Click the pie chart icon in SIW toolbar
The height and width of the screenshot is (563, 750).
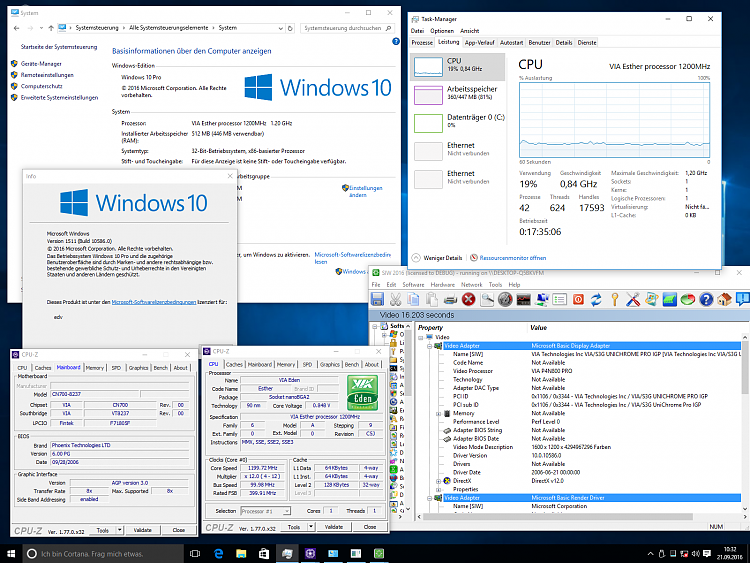click(x=688, y=300)
